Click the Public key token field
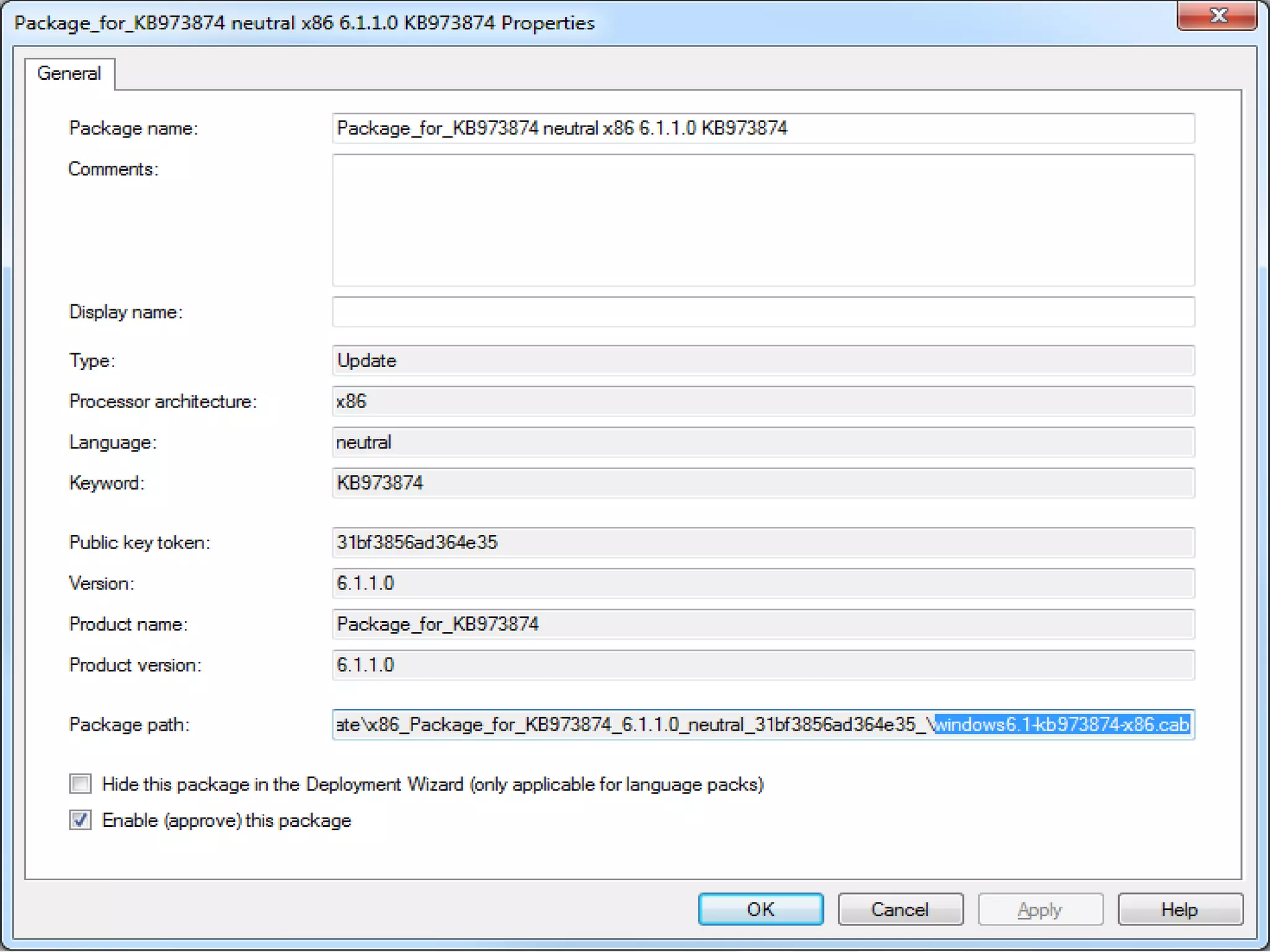The image size is (1270, 952). (x=763, y=543)
